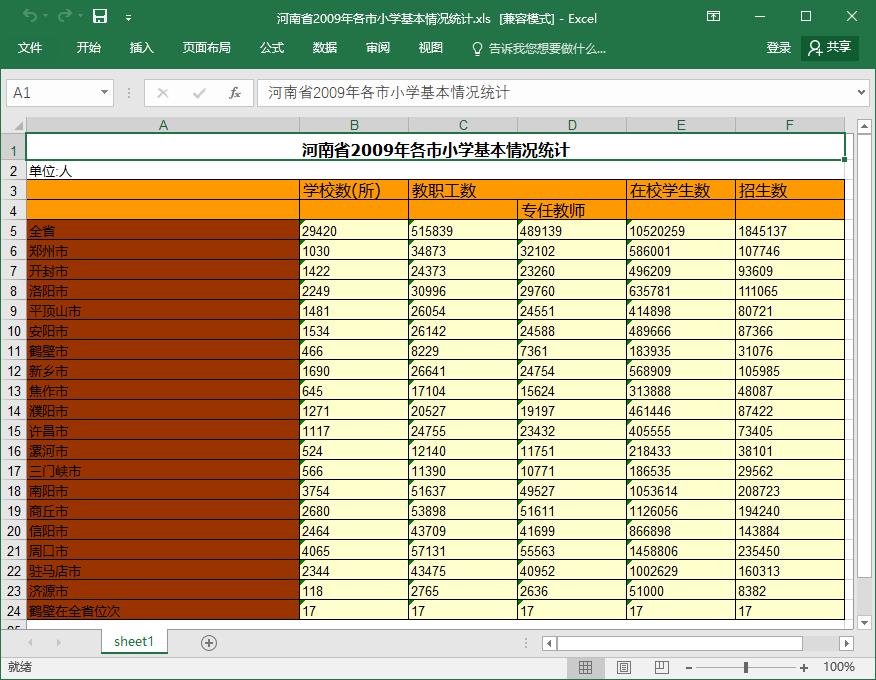This screenshot has height=680, width=876.
Task: Click cell with value 3754
Action: tap(354, 491)
